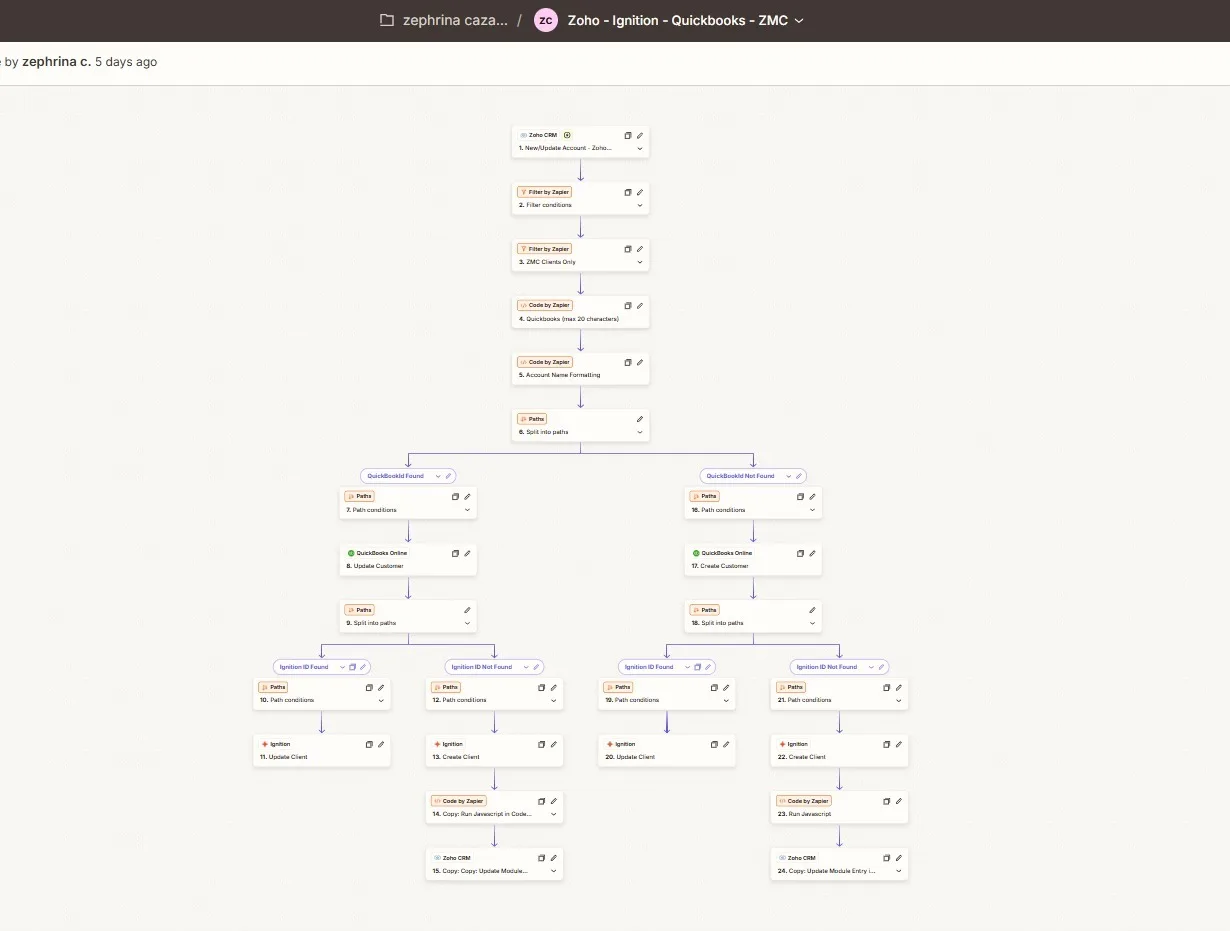Rename the QuickBookId Found path with pencil icon
This screenshot has width=1230, height=931.
449,476
